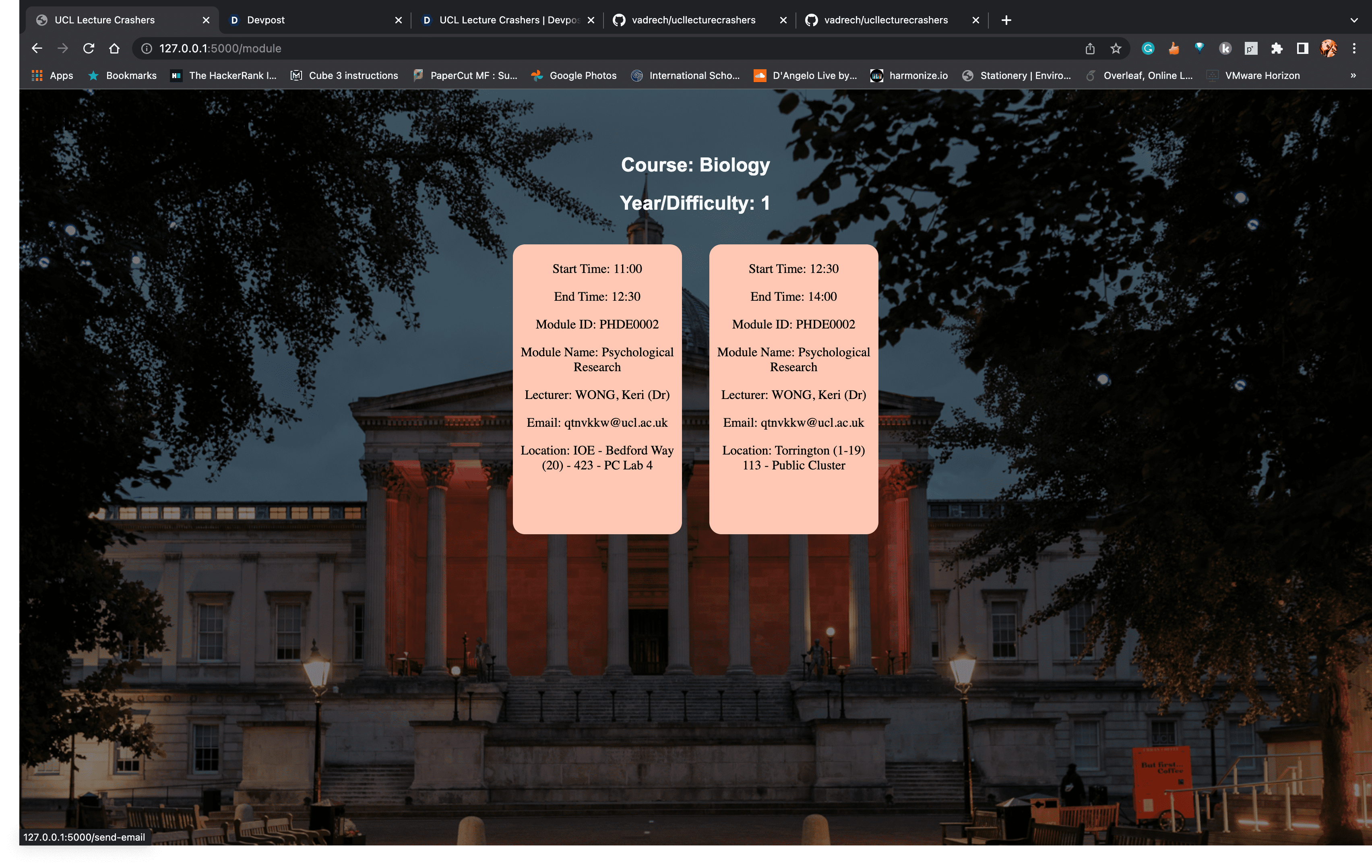
Task: Switch to the Devpost tab
Action: (x=313, y=20)
